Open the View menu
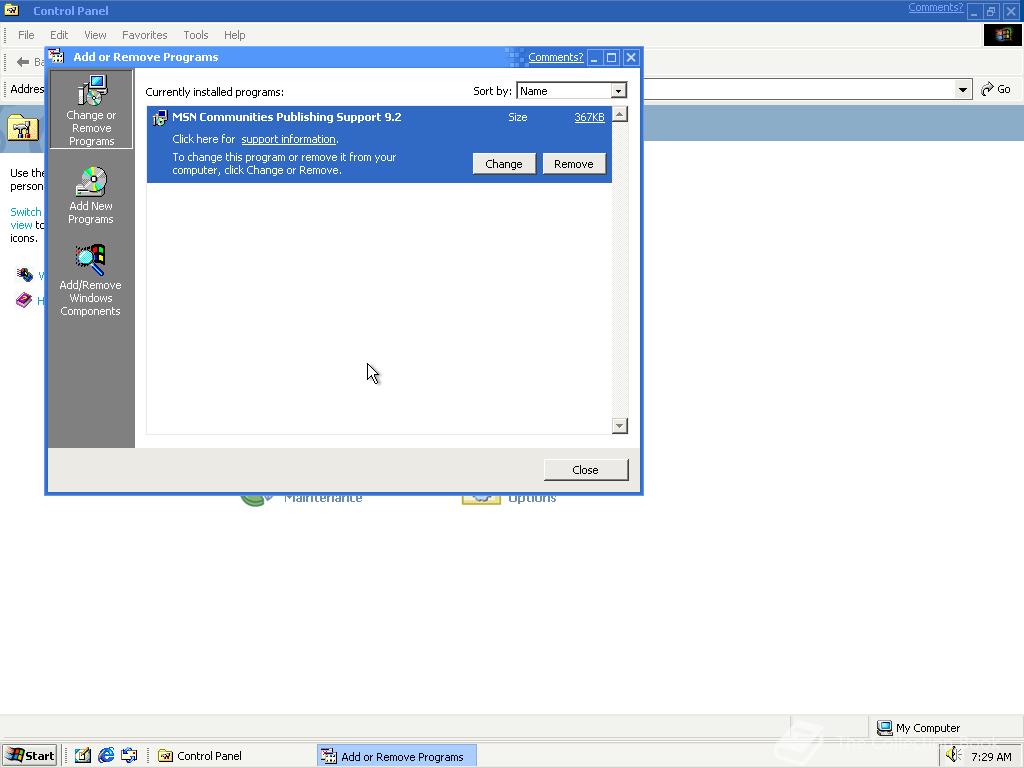This screenshot has height=768, width=1024. [x=95, y=35]
